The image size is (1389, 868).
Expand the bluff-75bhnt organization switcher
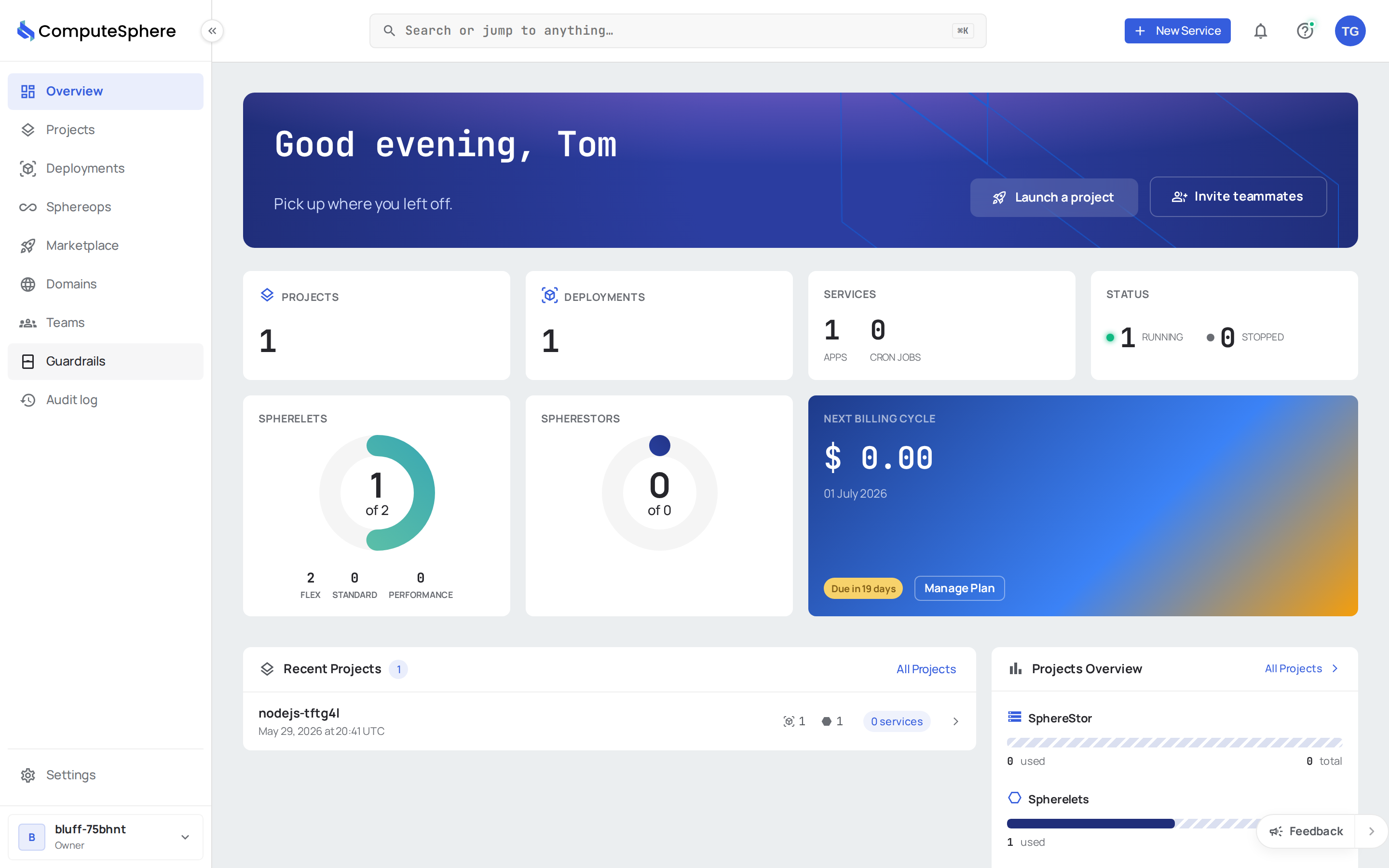point(106,837)
